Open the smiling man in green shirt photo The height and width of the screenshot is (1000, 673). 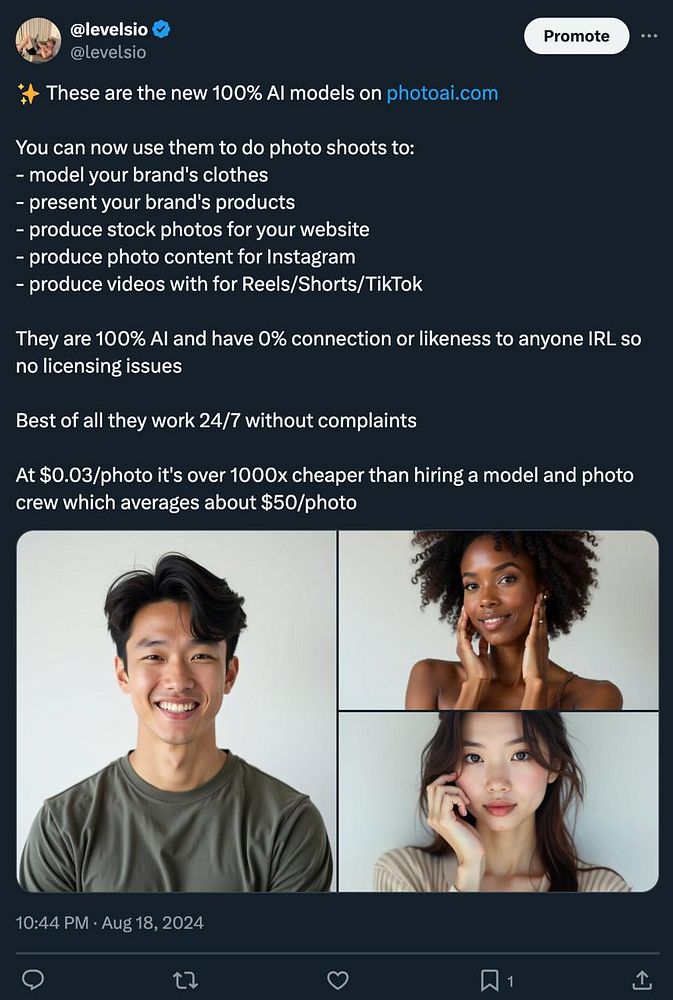click(176, 711)
